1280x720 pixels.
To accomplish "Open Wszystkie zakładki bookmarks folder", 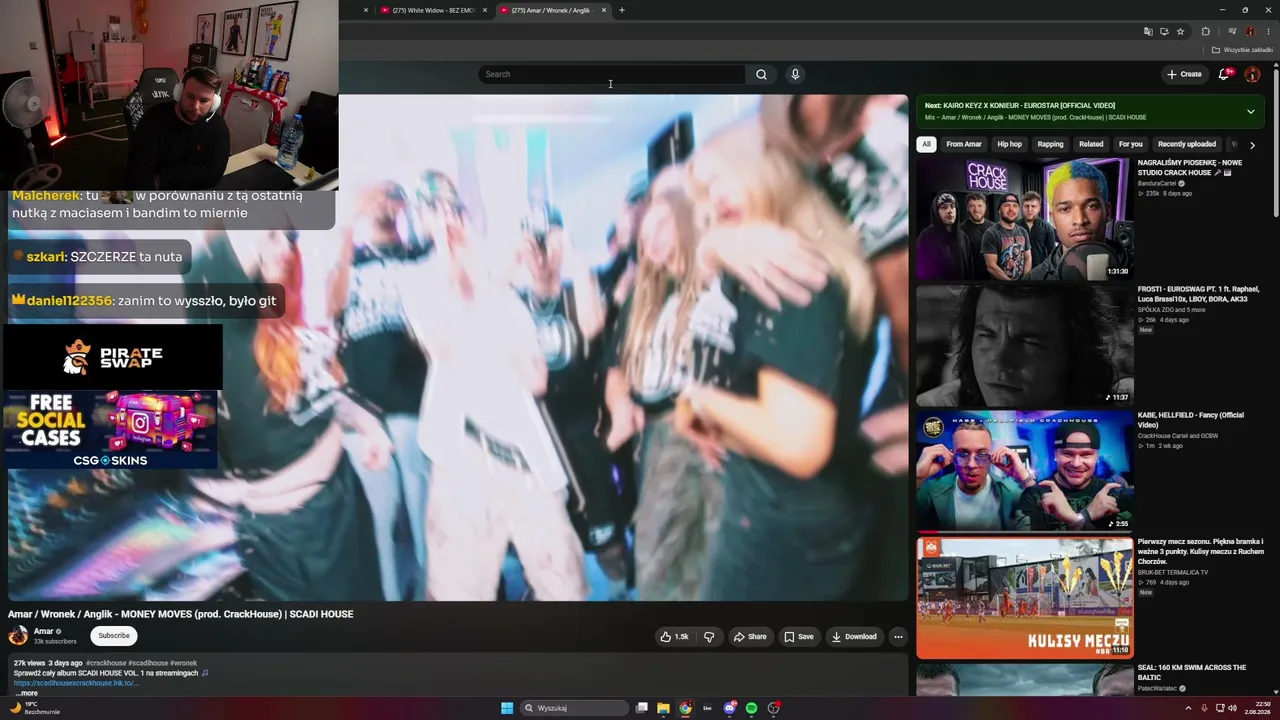I will pyautogui.click(x=1242, y=50).
